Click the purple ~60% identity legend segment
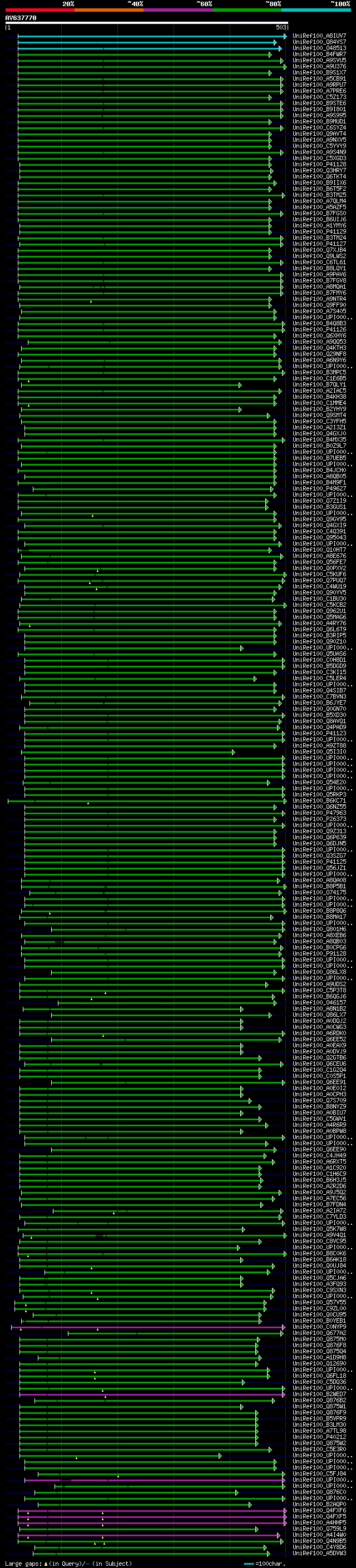Viewport: 356px width, 1568px height. [x=177, y=10]
